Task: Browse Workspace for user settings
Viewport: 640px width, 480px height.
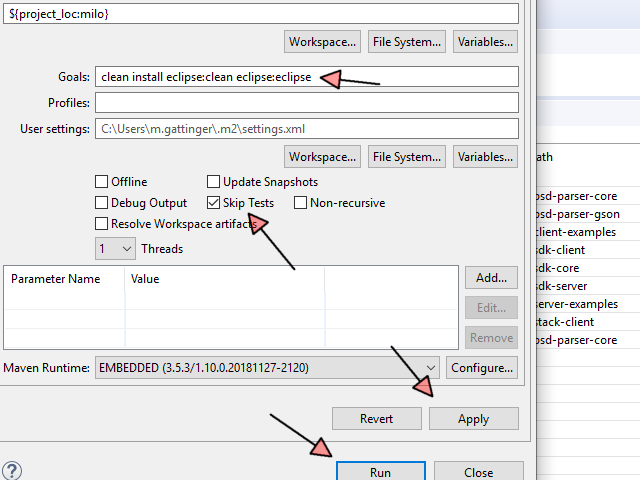Action: click(x=322, y=157)
